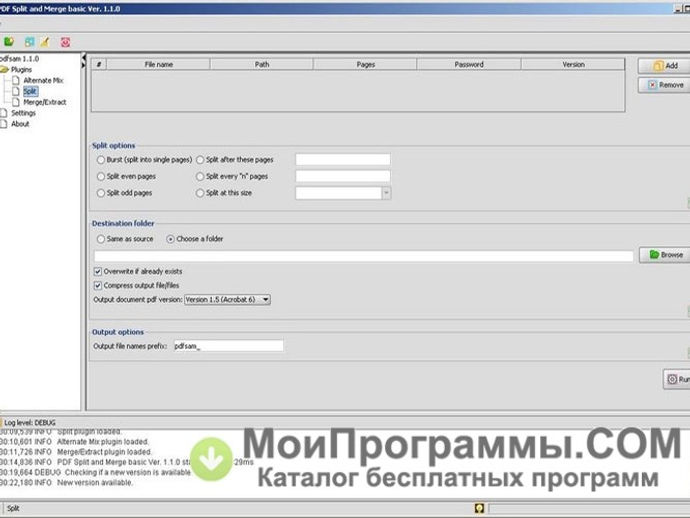Open Output document pdf version dropdown

(227, 300)
